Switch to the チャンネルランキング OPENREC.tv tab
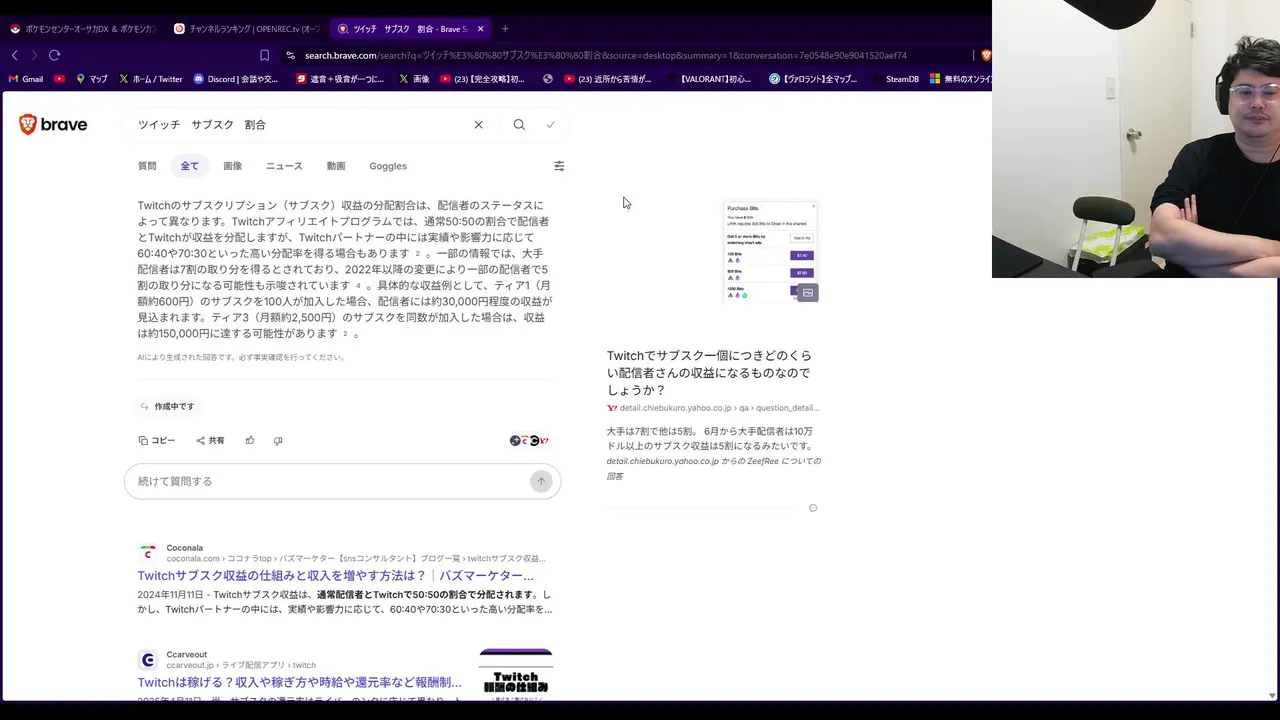Screen dimensions: 1280x720 coord(246,29)
